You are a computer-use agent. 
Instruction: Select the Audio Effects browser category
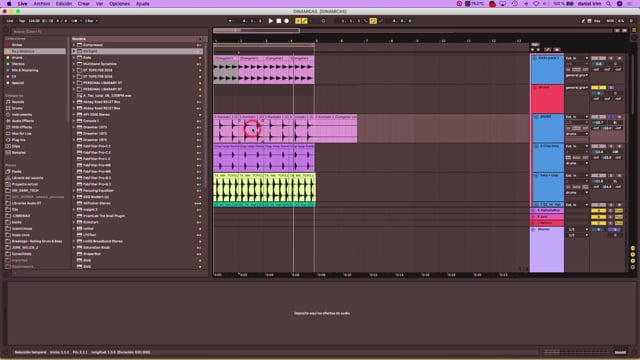click(x=23, y=121)
